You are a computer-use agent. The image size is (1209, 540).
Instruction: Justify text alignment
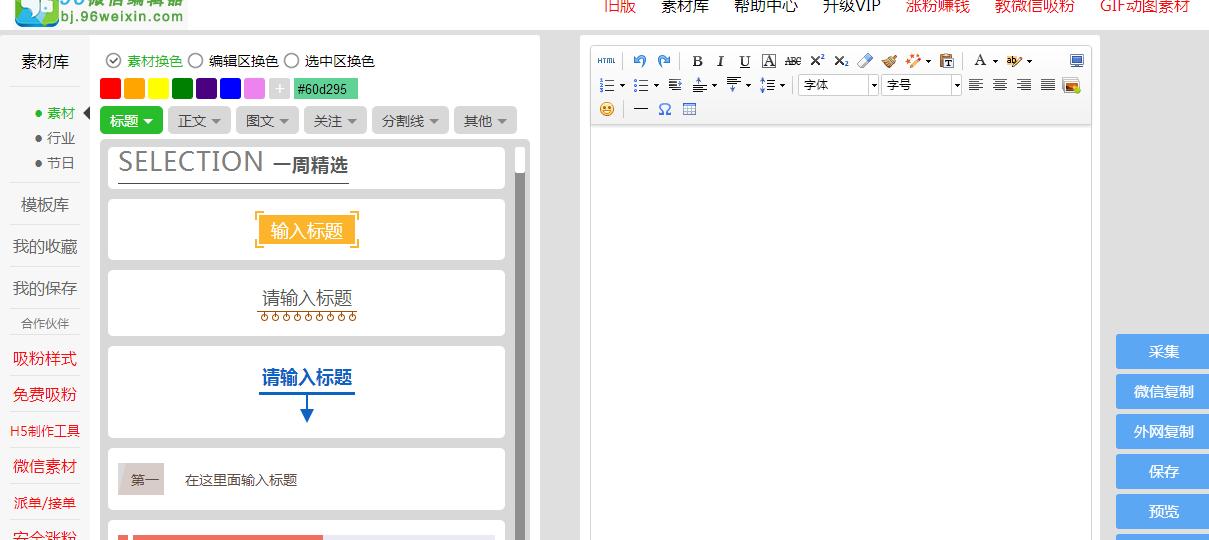coord(1048,85)
